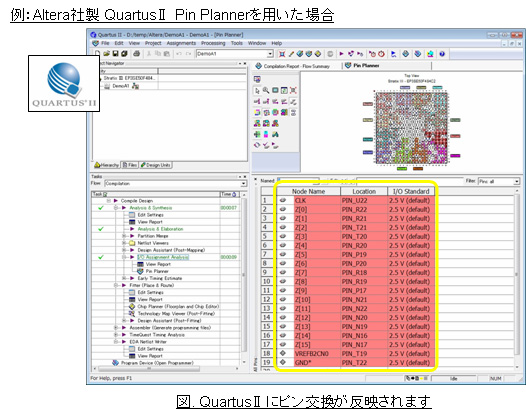Select the PIN_T22 location cell
526x416 pixels.
[364, 363]
